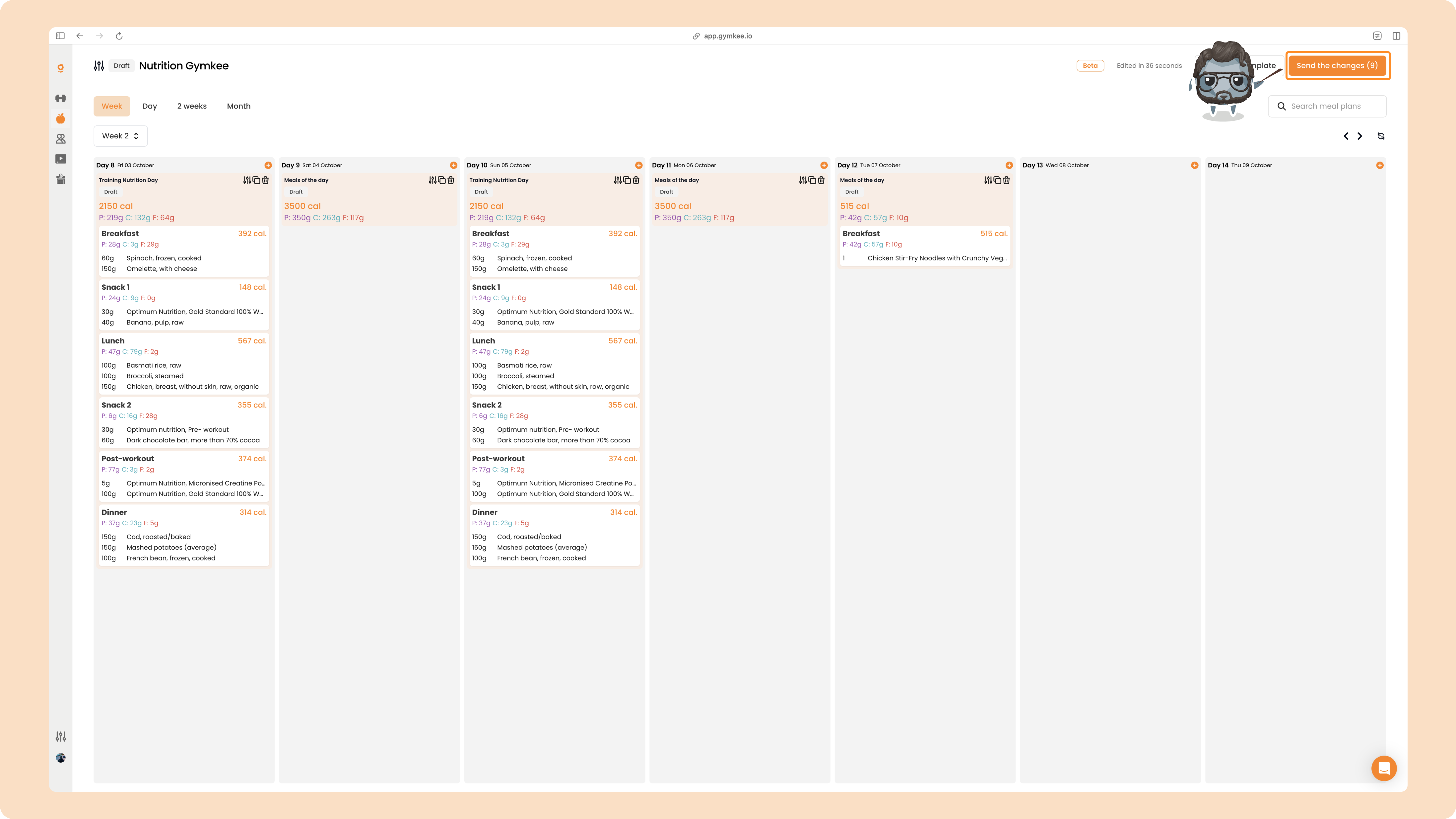Screen dimensions: 1456x819
Task: Reload the page in browser toolbar
Action: click(x=119, y=36)
